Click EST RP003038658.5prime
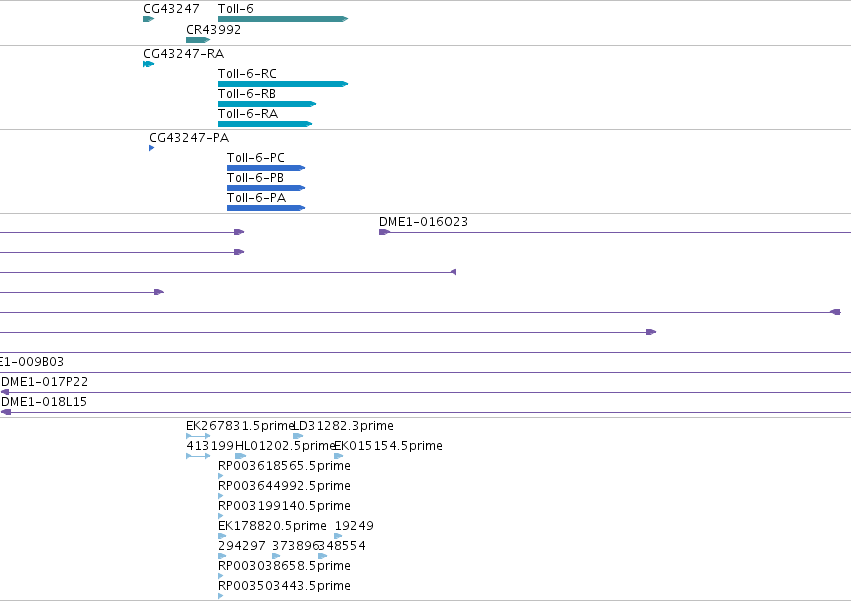This screenshot has height=601, width=851. click(x=284, y=566)
